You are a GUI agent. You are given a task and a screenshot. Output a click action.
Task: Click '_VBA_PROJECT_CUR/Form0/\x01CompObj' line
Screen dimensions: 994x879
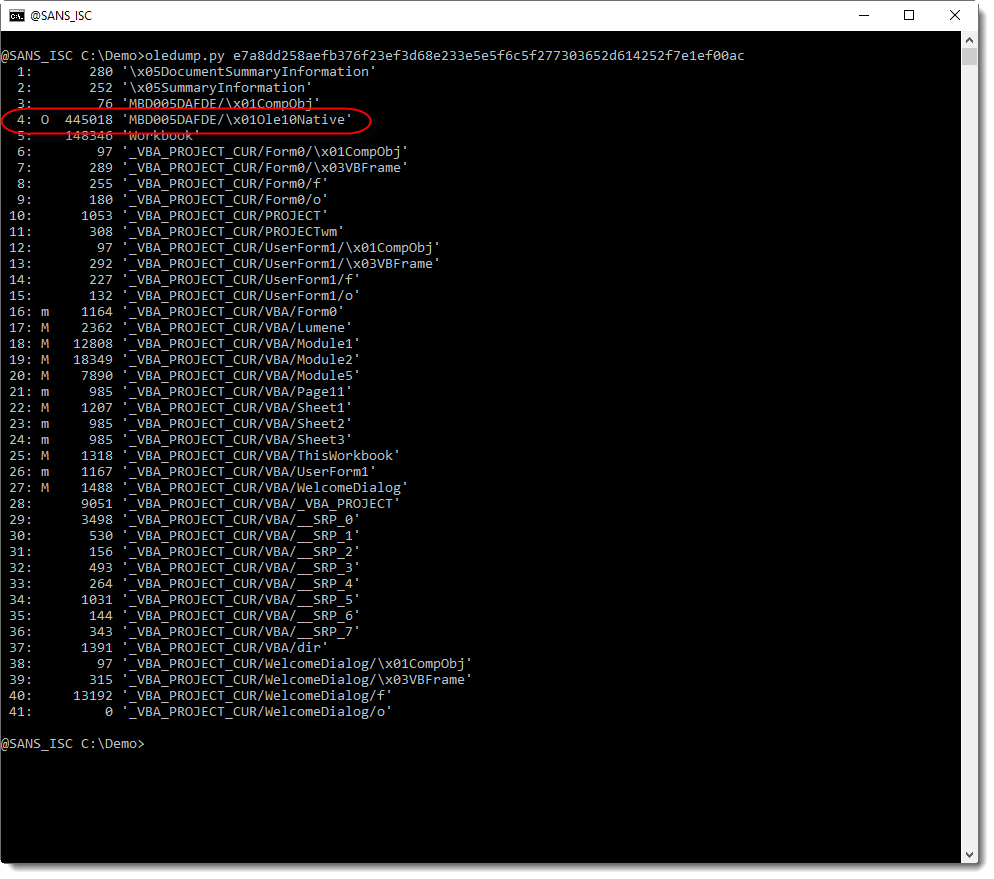click(x=209, y=151)
